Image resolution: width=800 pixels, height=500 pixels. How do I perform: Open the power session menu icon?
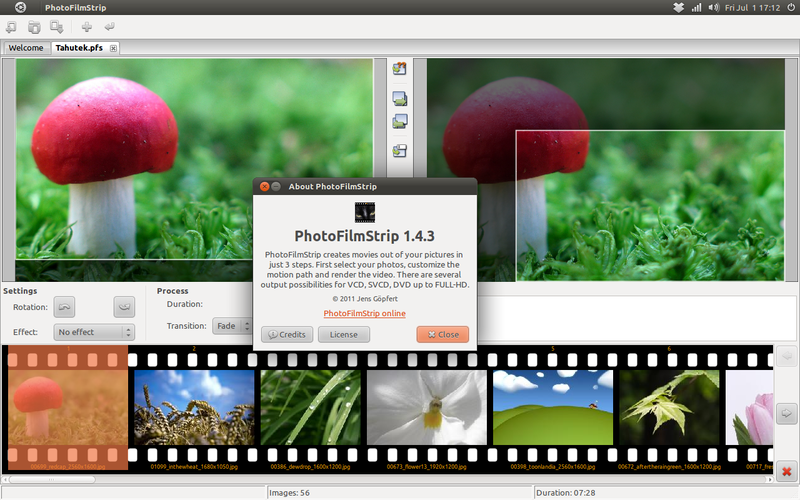click(791, 8)
